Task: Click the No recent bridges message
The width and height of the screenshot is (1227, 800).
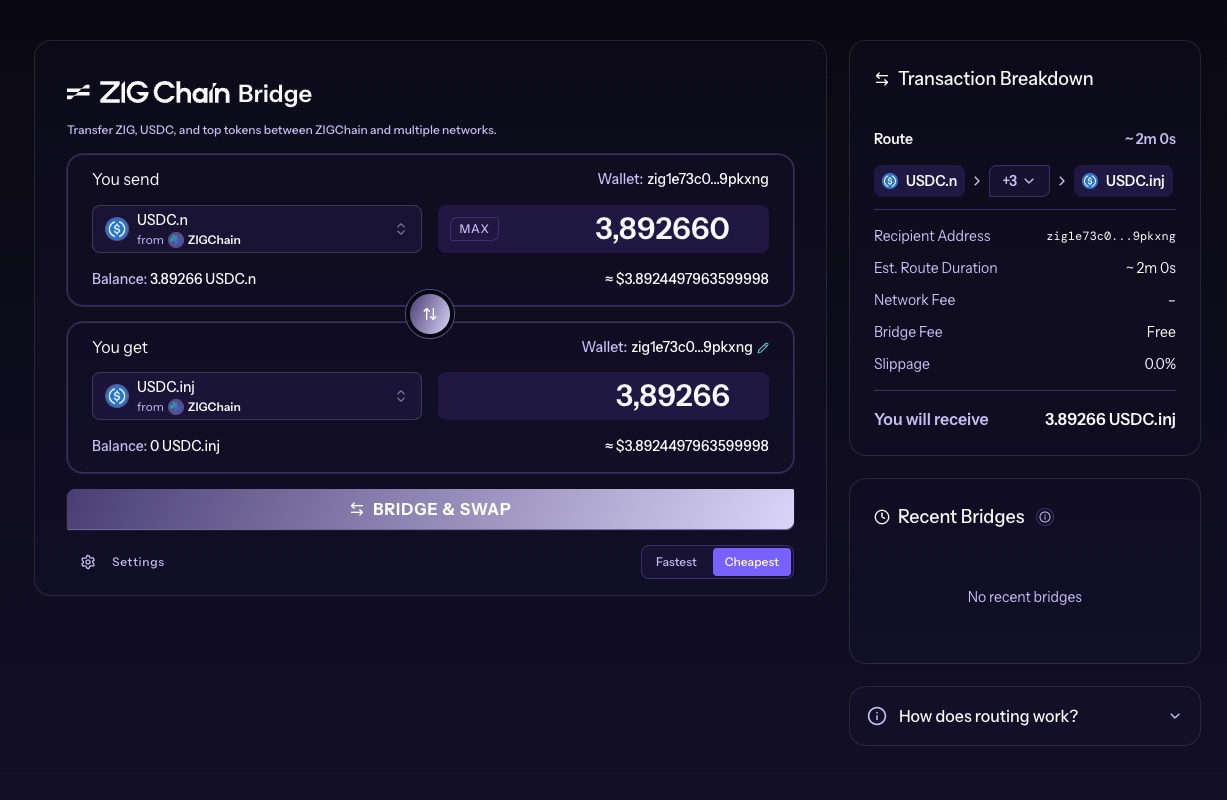Action: coord(1025,597)
